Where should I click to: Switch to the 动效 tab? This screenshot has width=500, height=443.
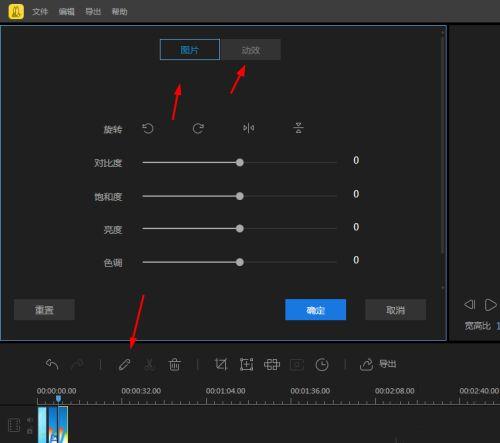point(251,50)
